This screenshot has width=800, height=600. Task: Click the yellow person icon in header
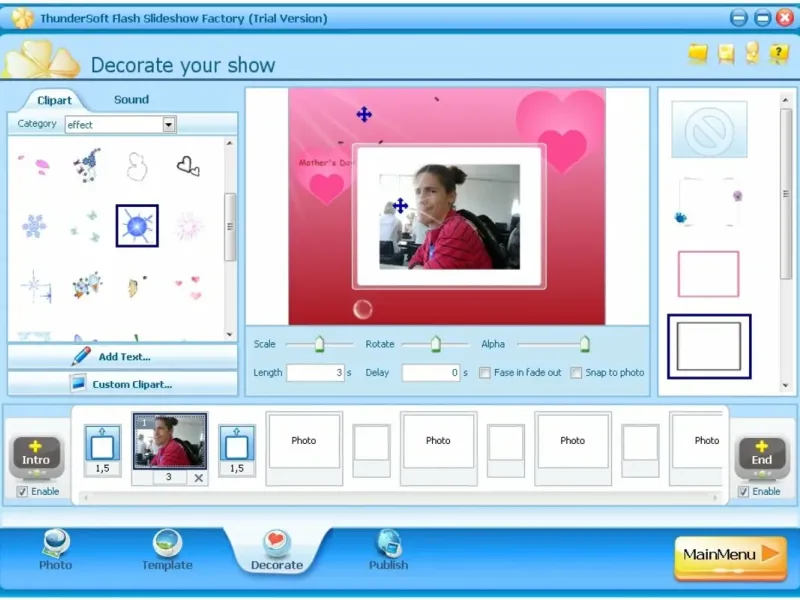752,53
